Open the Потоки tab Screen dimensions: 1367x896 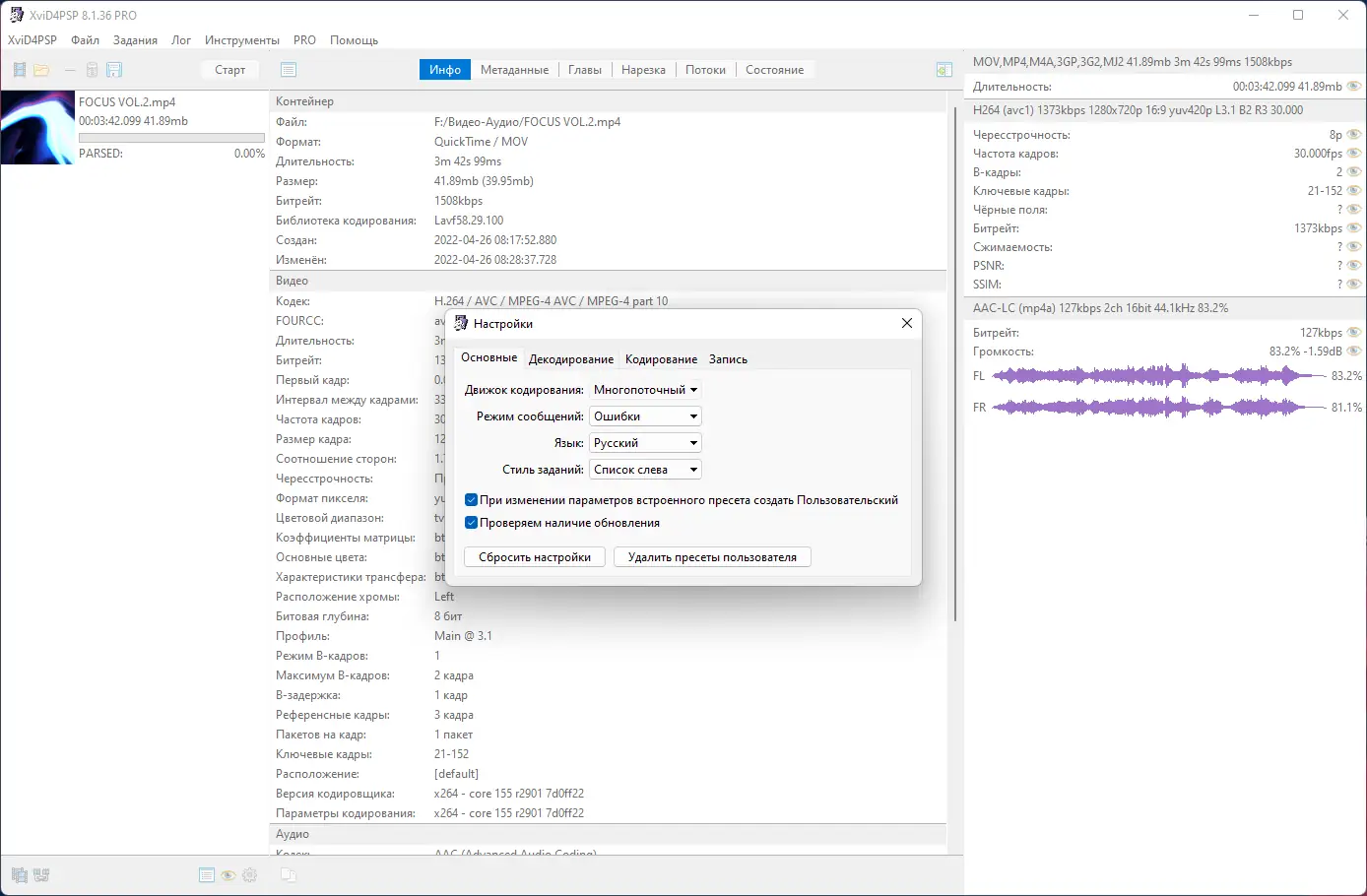(x=706, y=70)
